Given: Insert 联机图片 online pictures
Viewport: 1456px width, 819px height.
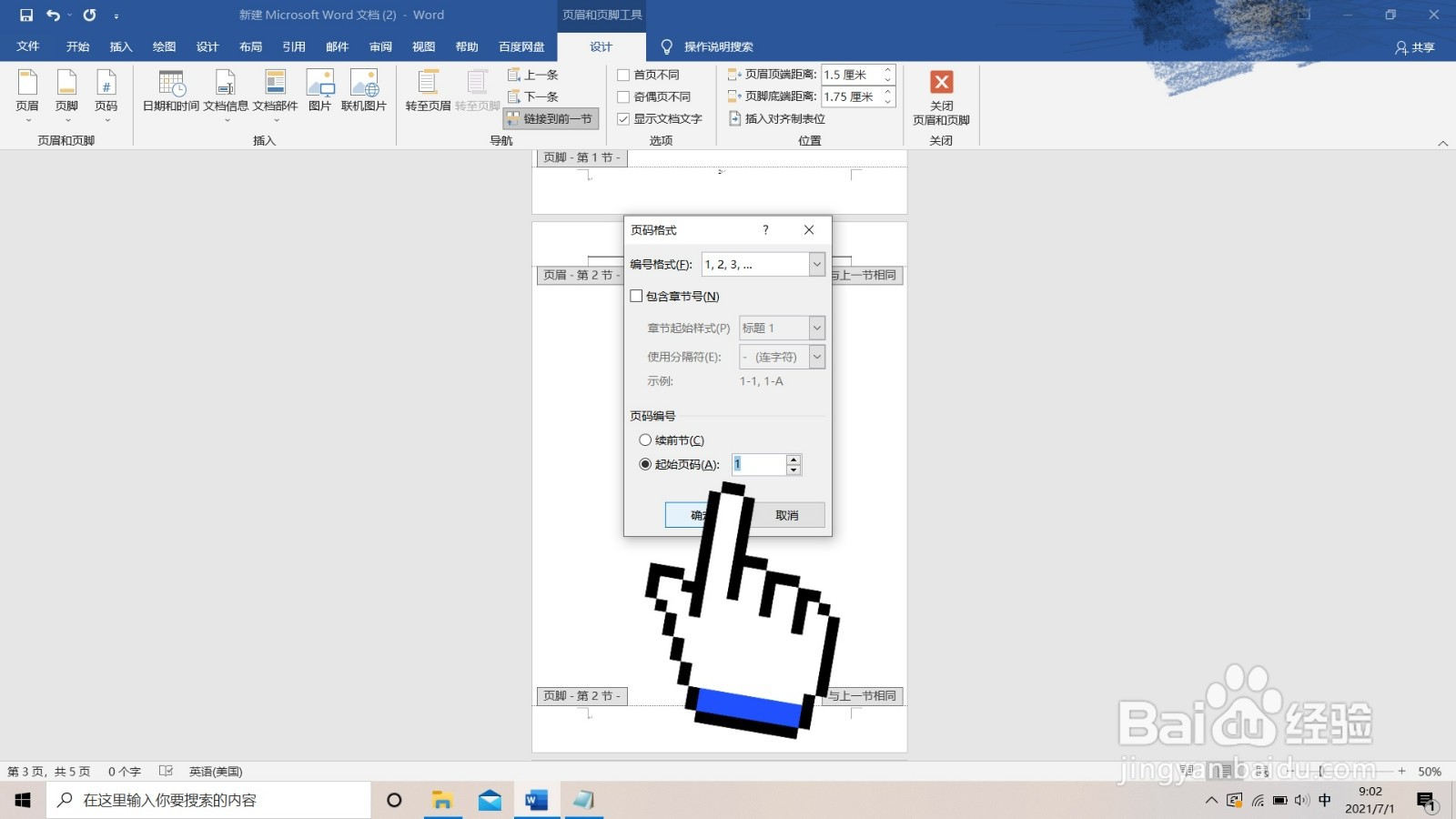Looking at the screenshot, I should coord(364,91).
